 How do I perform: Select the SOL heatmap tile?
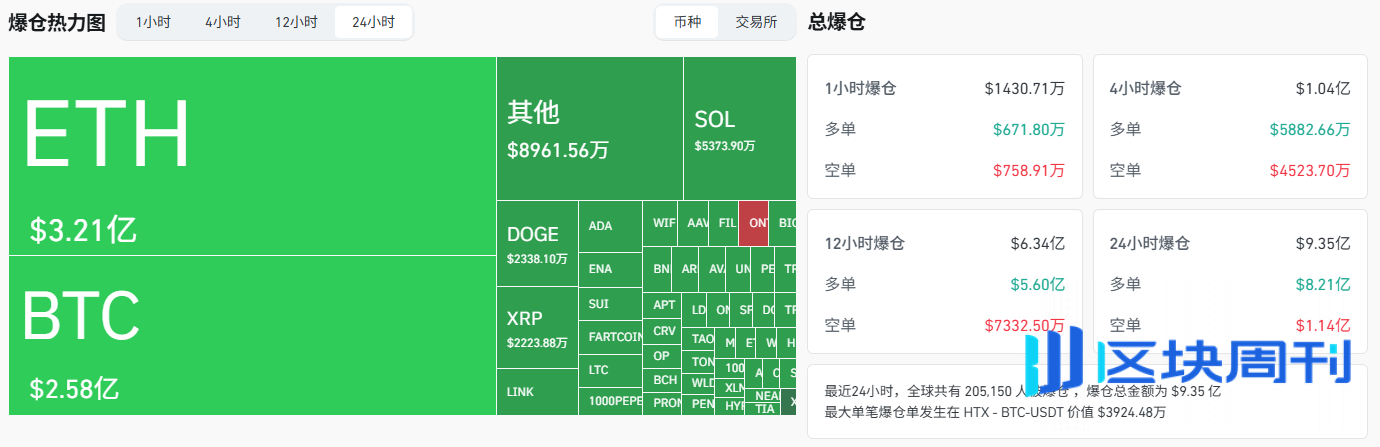point(739,128)
